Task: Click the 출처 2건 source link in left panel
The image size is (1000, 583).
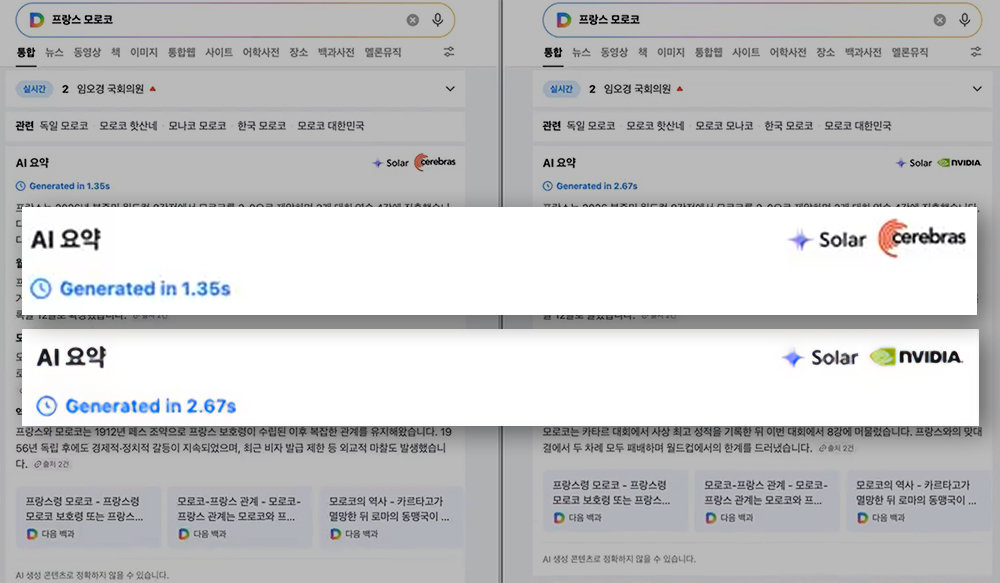Action: point(52,464)
